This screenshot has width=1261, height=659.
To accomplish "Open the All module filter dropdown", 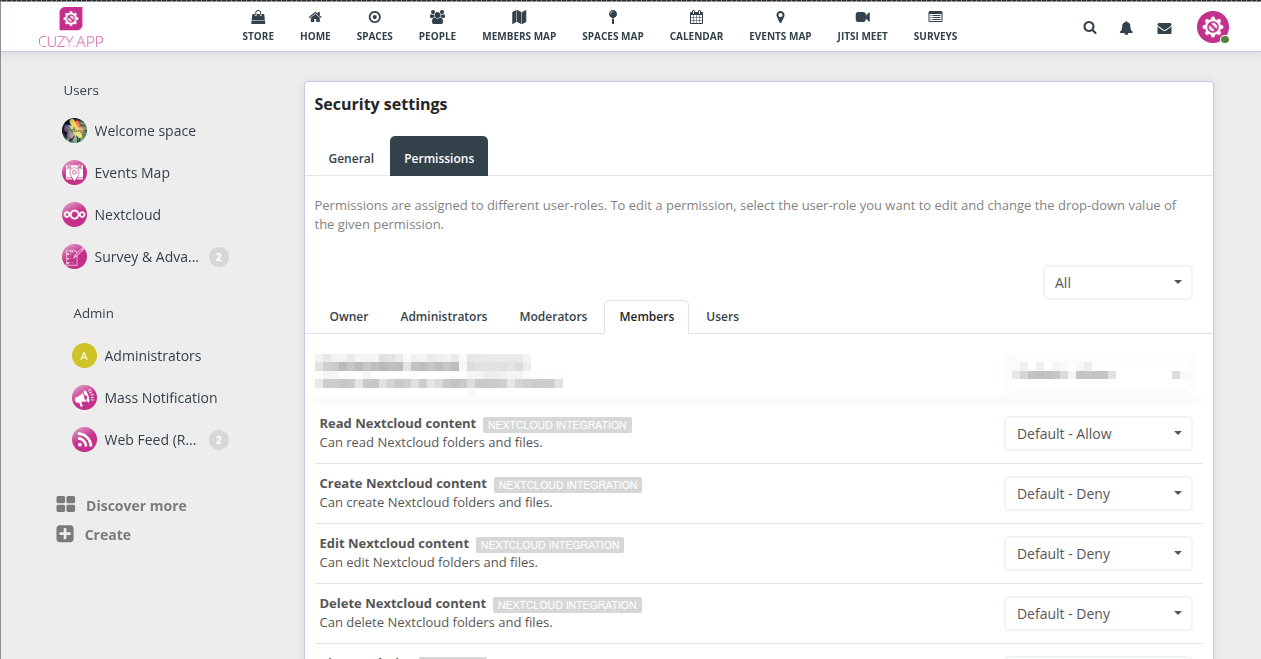I will (1117, 283).
